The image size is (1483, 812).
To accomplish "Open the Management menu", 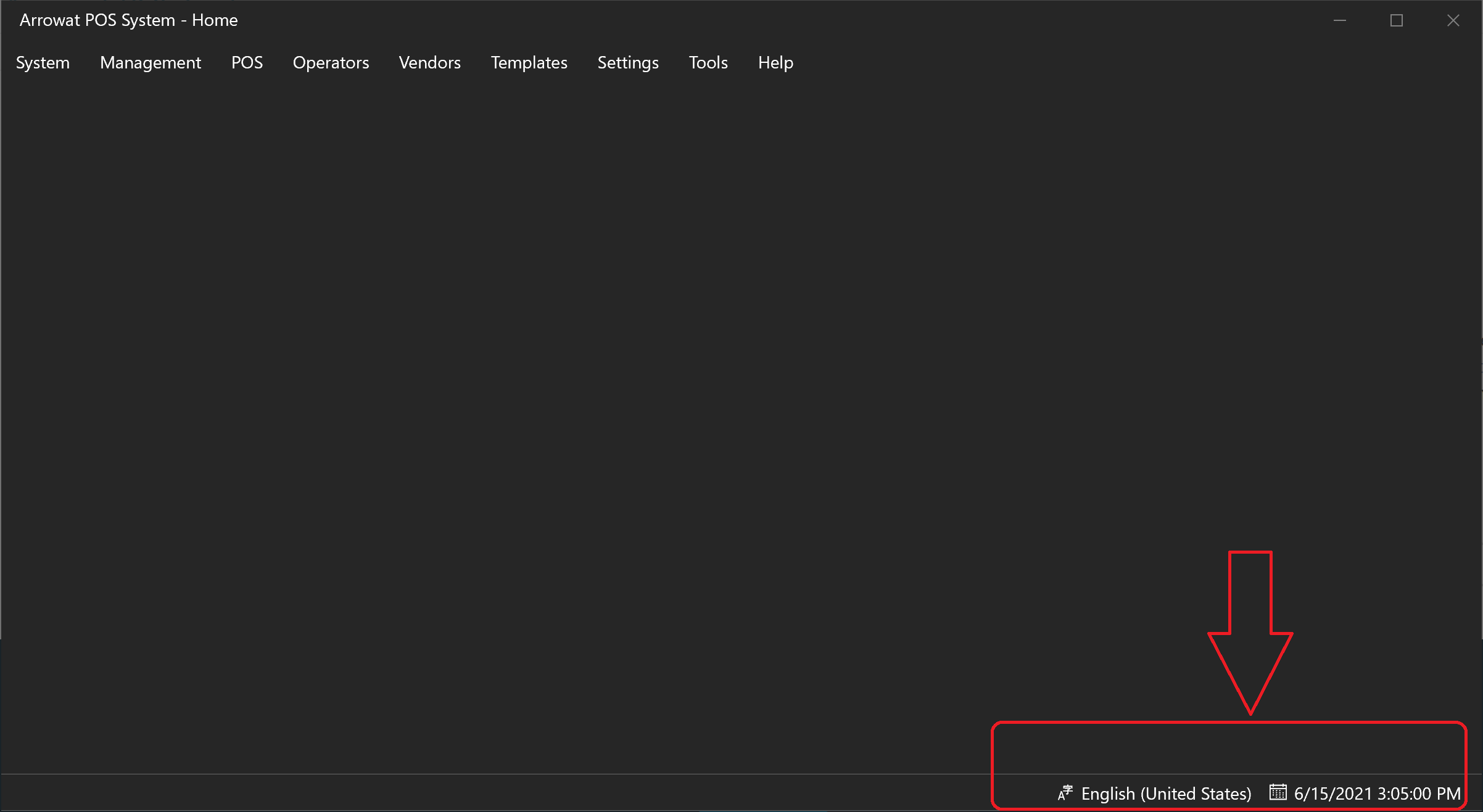I will [x=151, y=63].
